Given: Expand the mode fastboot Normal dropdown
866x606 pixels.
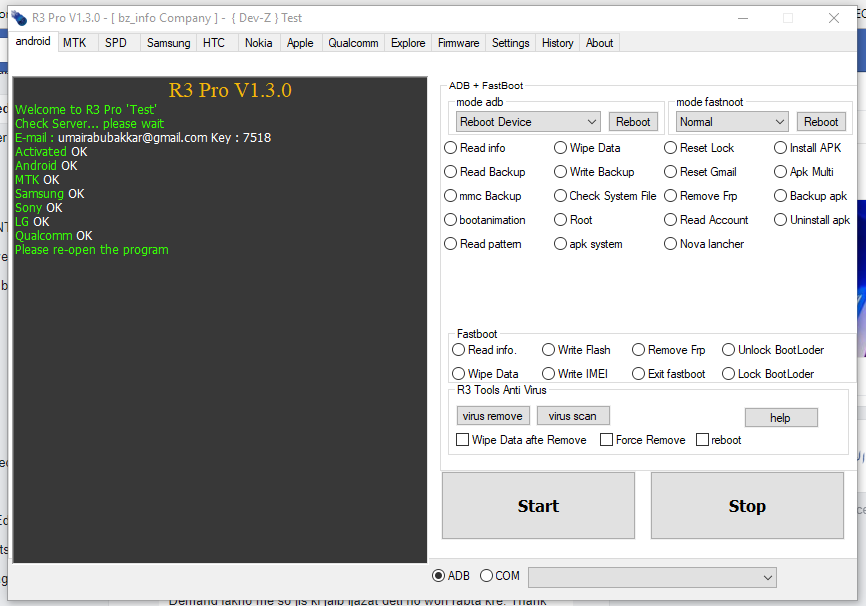Looking at the screenshot, I should tap(732, 122).
